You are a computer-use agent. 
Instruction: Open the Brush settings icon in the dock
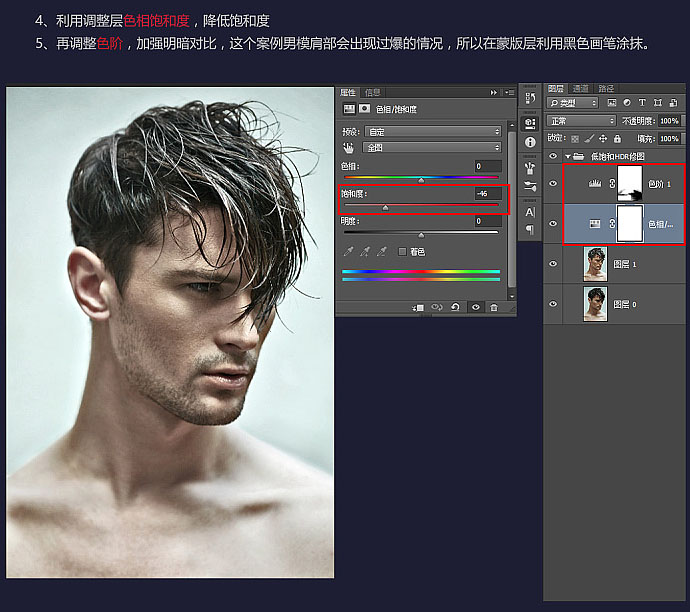pos(530,186)
